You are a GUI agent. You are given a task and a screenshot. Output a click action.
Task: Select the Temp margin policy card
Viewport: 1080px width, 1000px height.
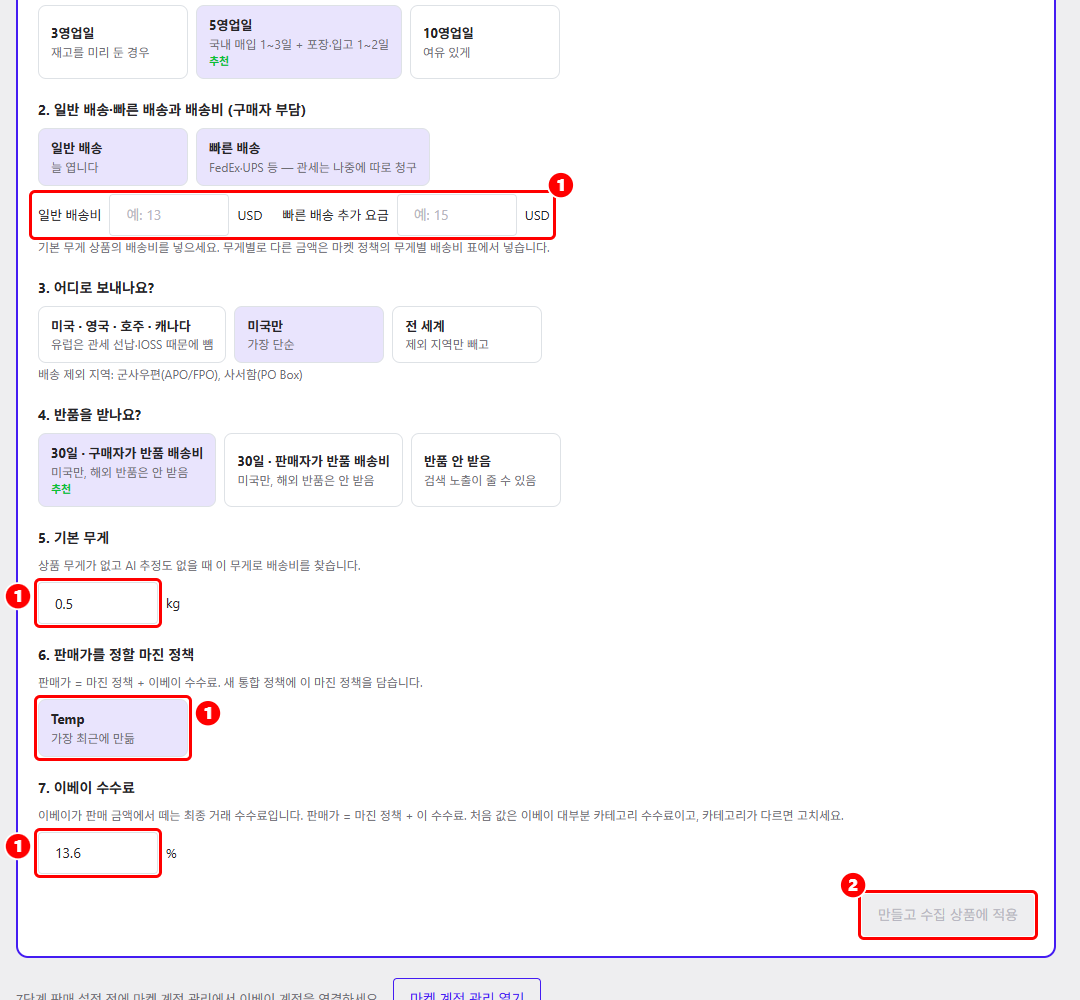tap(113, 728)
